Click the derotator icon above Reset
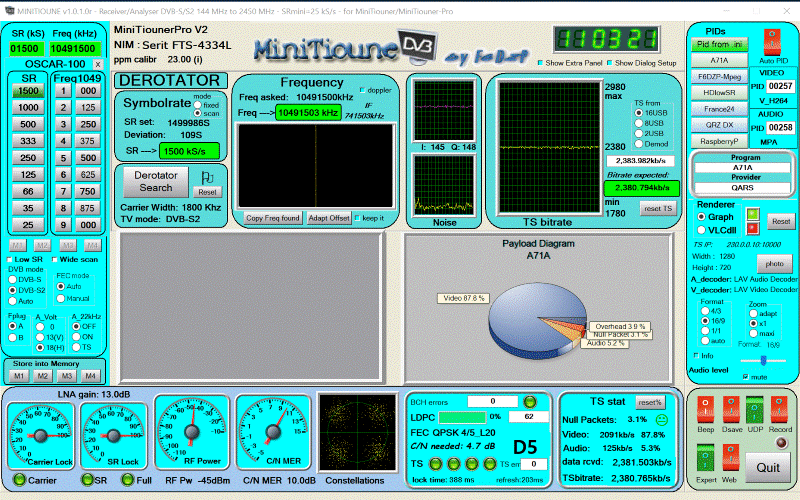The width and height of the screenshot is (800, 500). (x=207, y=178)
